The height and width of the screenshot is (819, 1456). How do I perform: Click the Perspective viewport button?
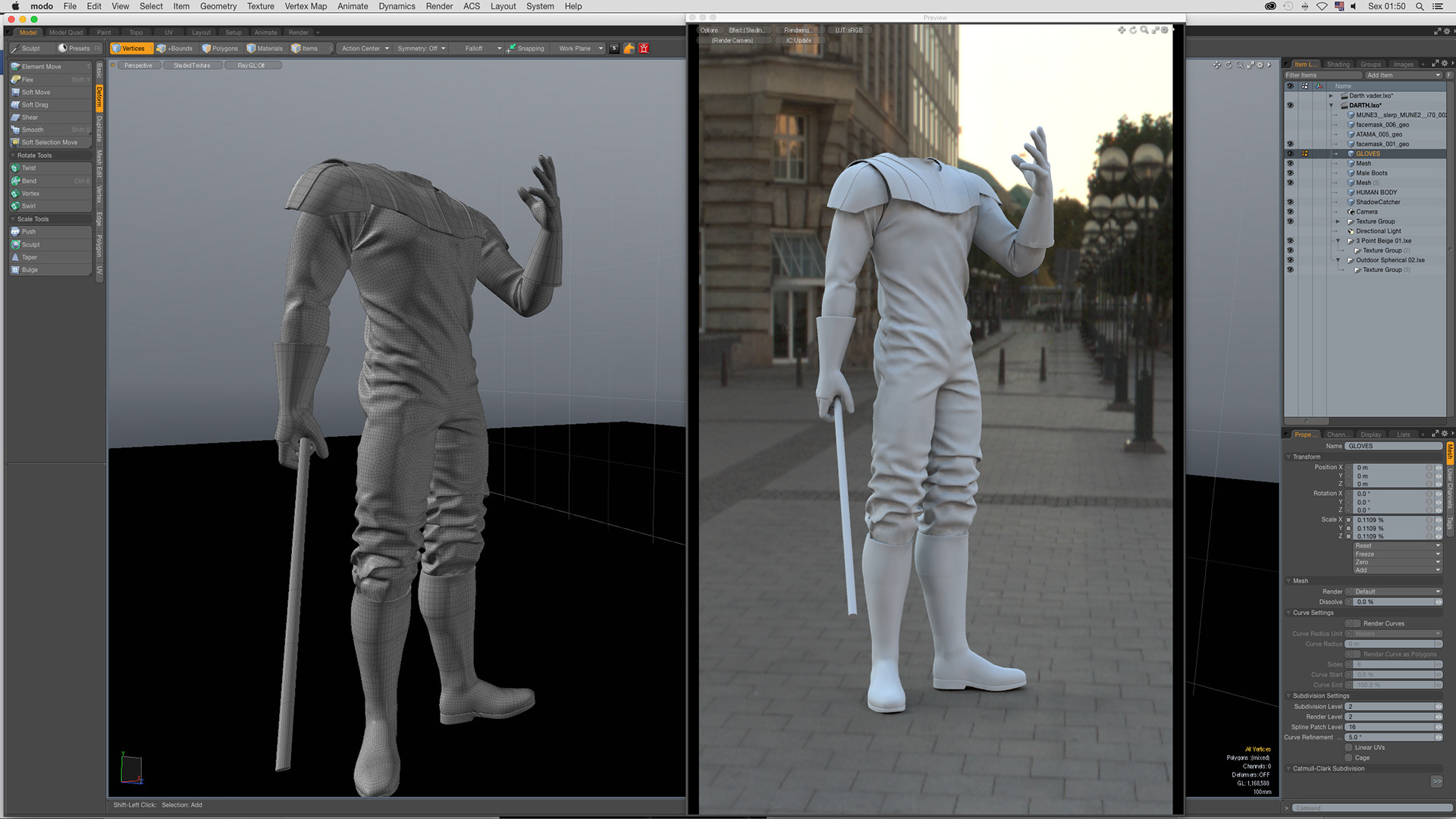138,66
